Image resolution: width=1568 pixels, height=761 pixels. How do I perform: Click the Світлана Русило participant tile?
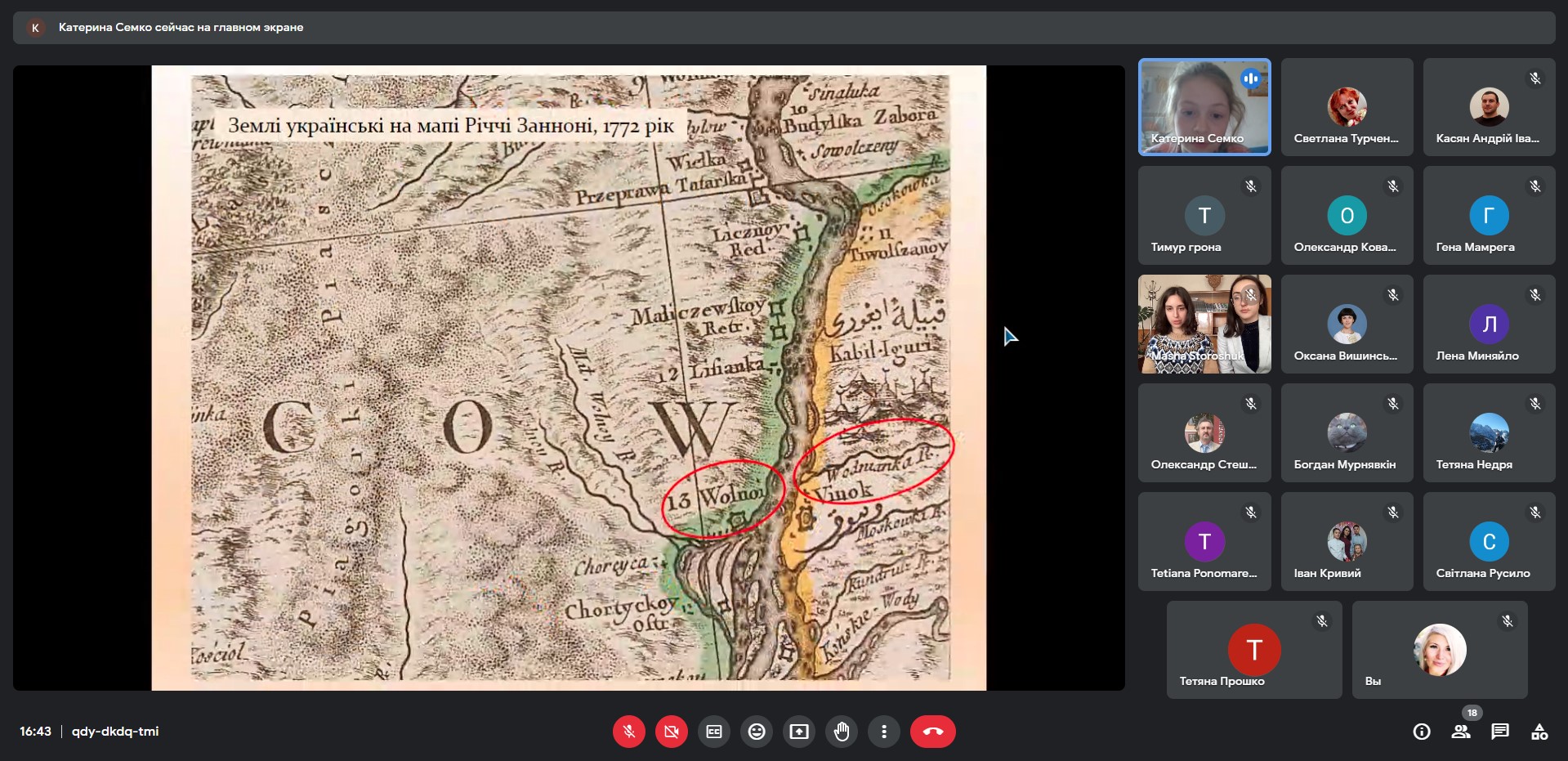pos(1489,541)
